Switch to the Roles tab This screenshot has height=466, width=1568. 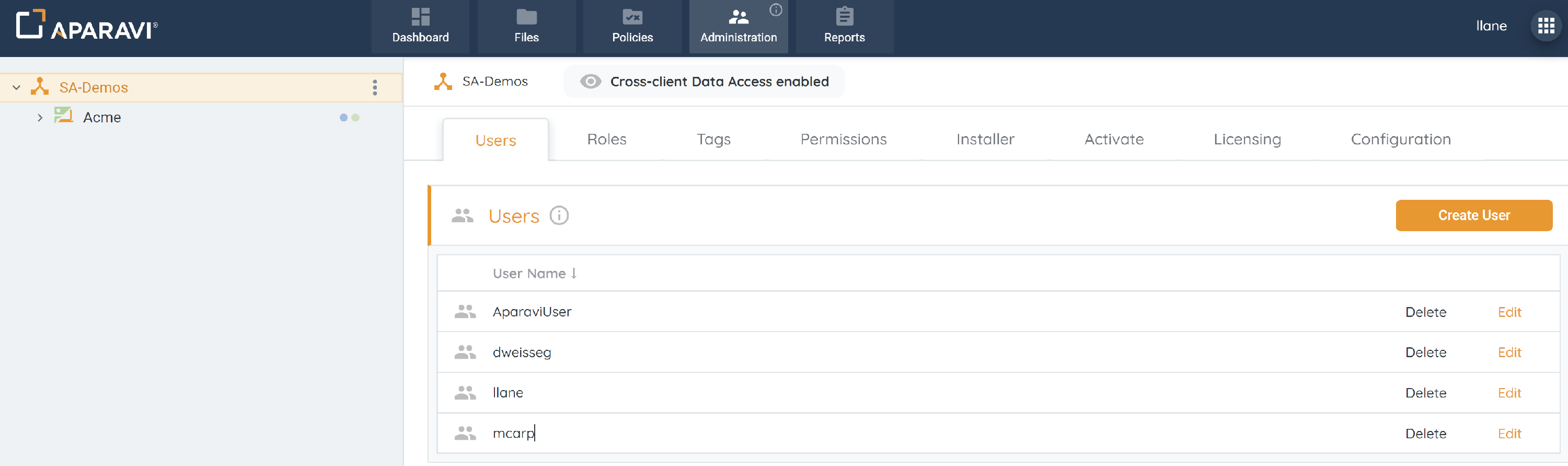(x=606, y=140)
